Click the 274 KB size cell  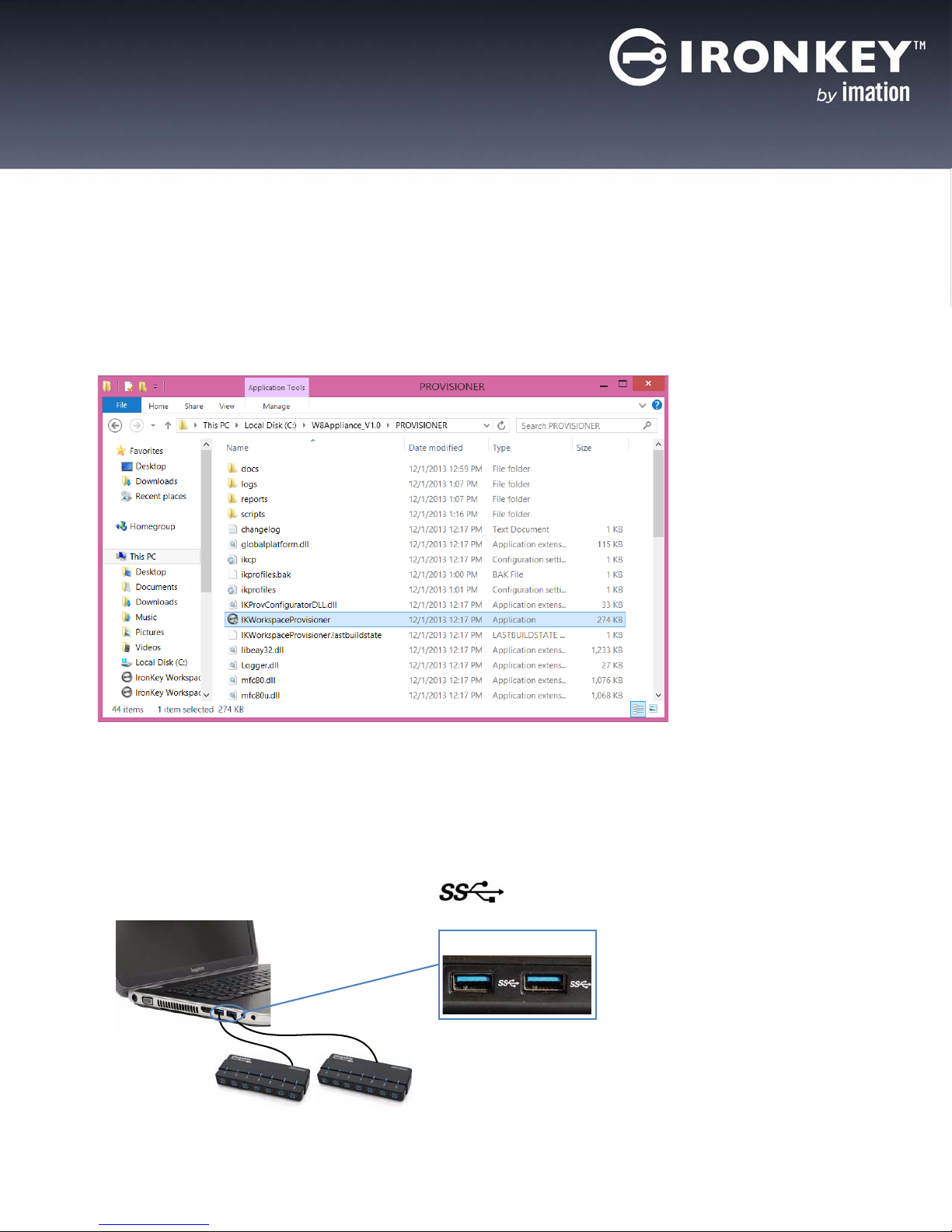click(x=609, y=619)
